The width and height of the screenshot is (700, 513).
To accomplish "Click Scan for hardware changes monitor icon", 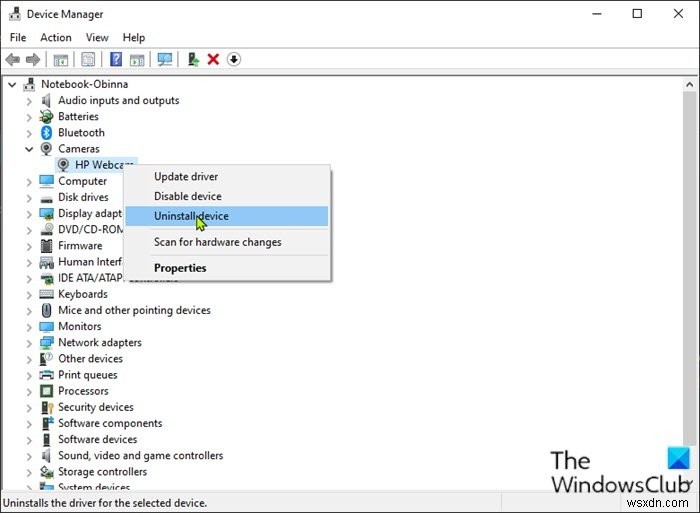I will pos(165,59).
